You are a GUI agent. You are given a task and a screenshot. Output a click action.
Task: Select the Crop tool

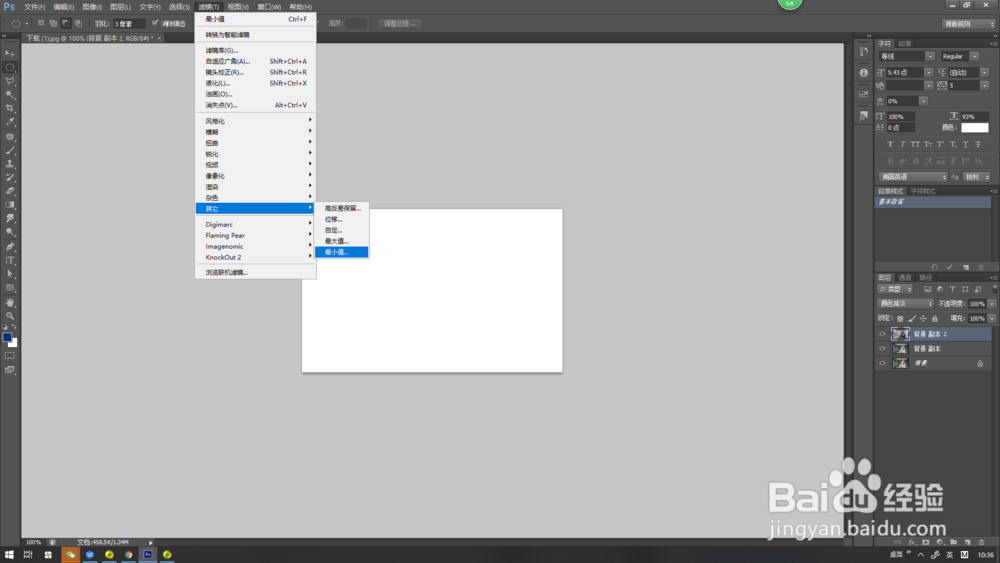click(10, 108)
